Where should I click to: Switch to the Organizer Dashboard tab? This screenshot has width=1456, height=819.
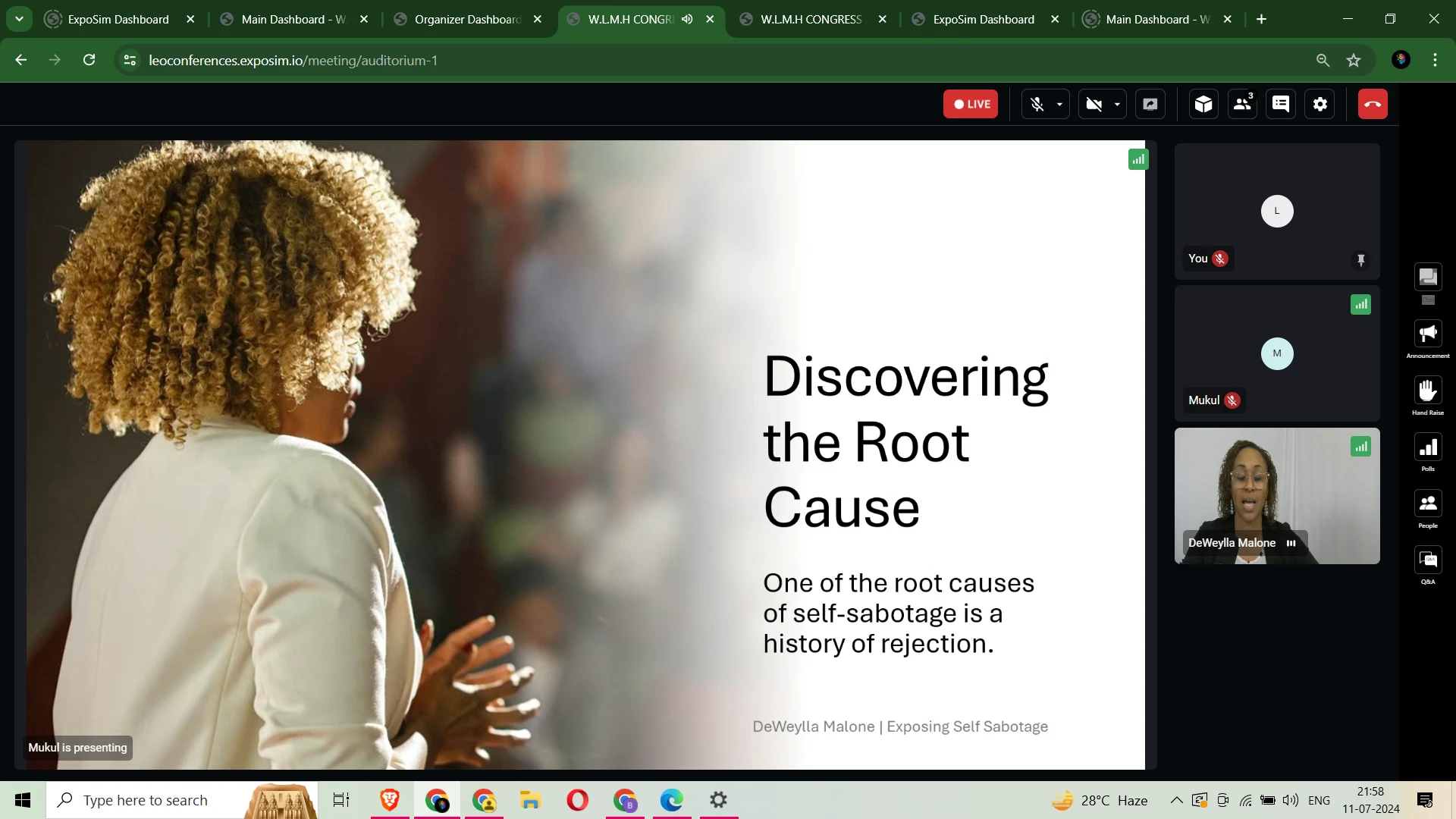tap(467, 19)
